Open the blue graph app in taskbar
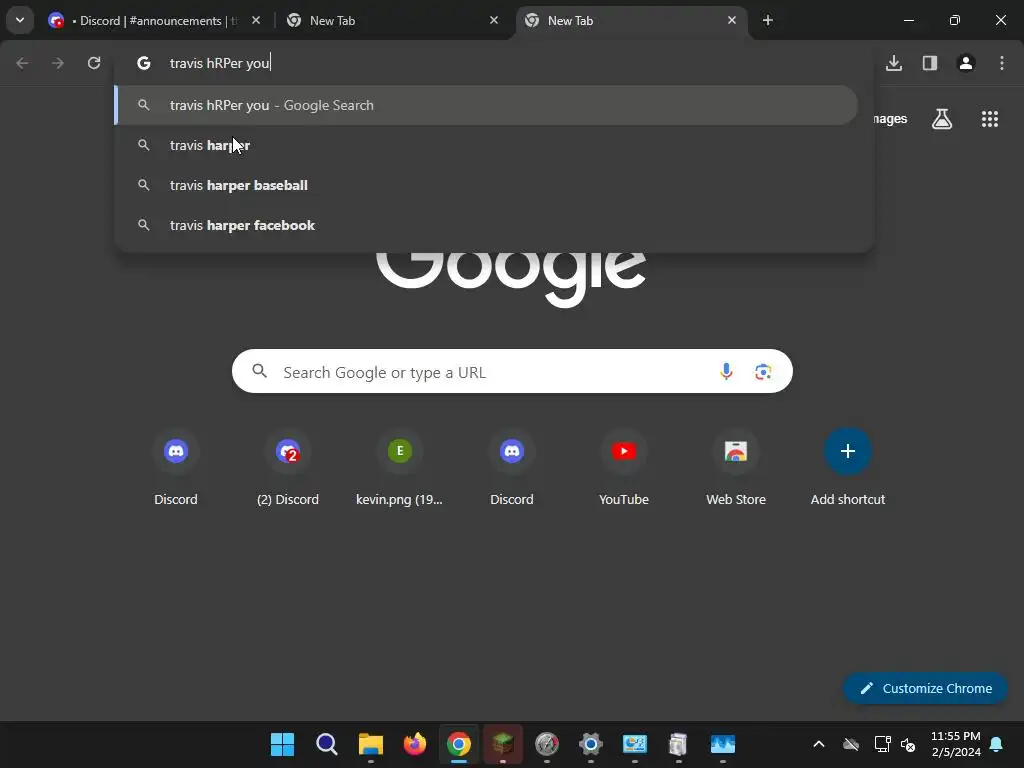The width and height of the screenshot is (1024, 768). pos(723,744)
